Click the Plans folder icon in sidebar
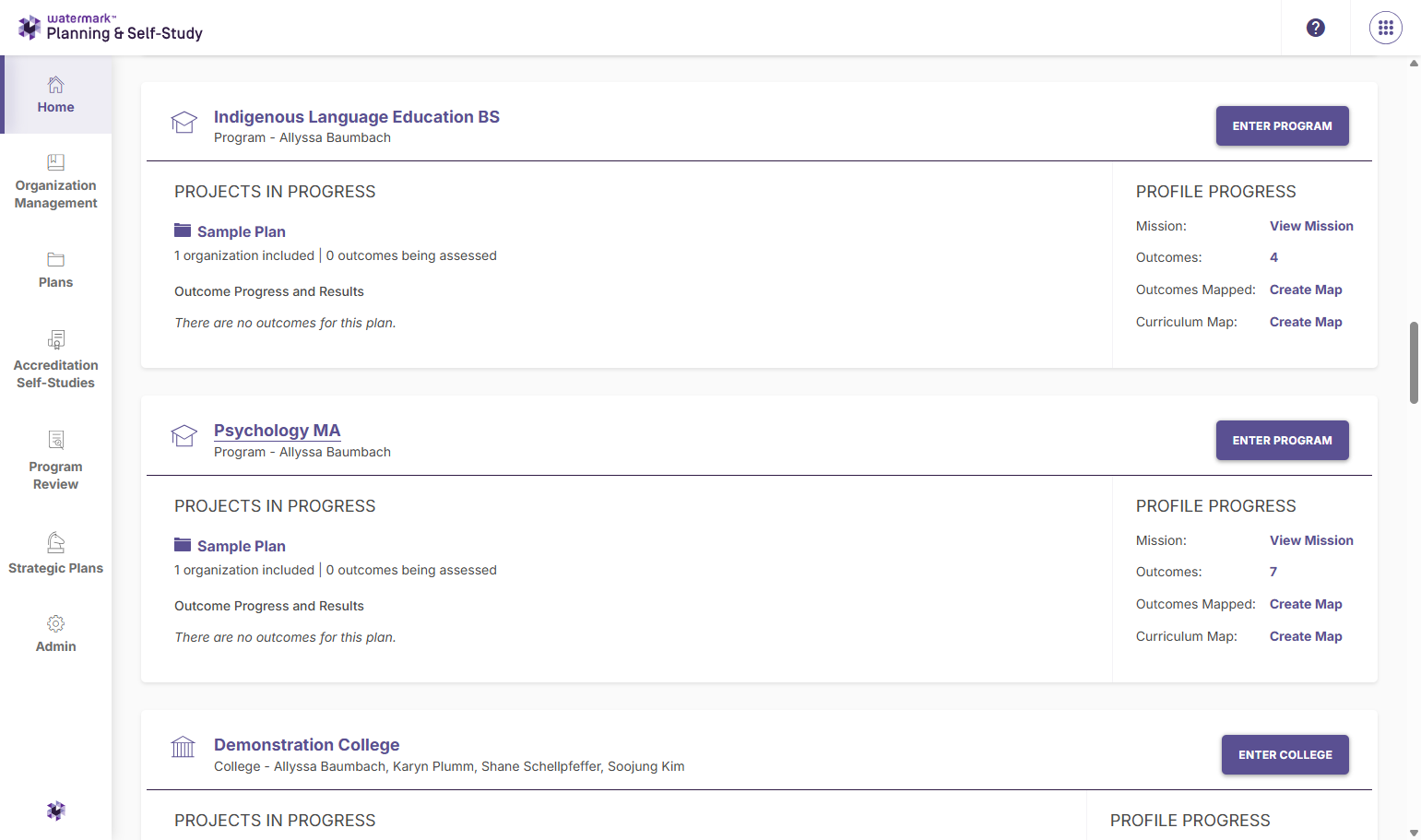1421x840 pixels. (x=56, y=260)
